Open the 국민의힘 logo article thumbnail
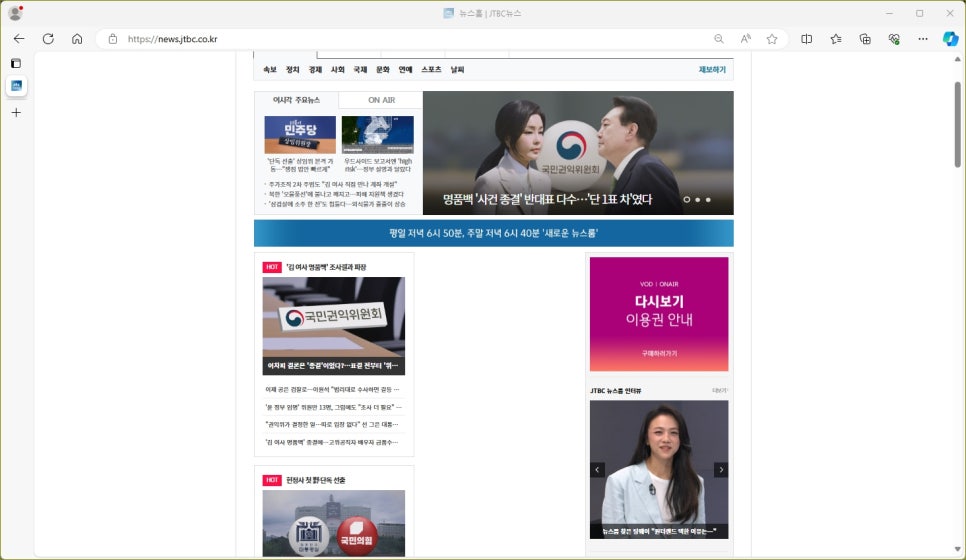 334,523
